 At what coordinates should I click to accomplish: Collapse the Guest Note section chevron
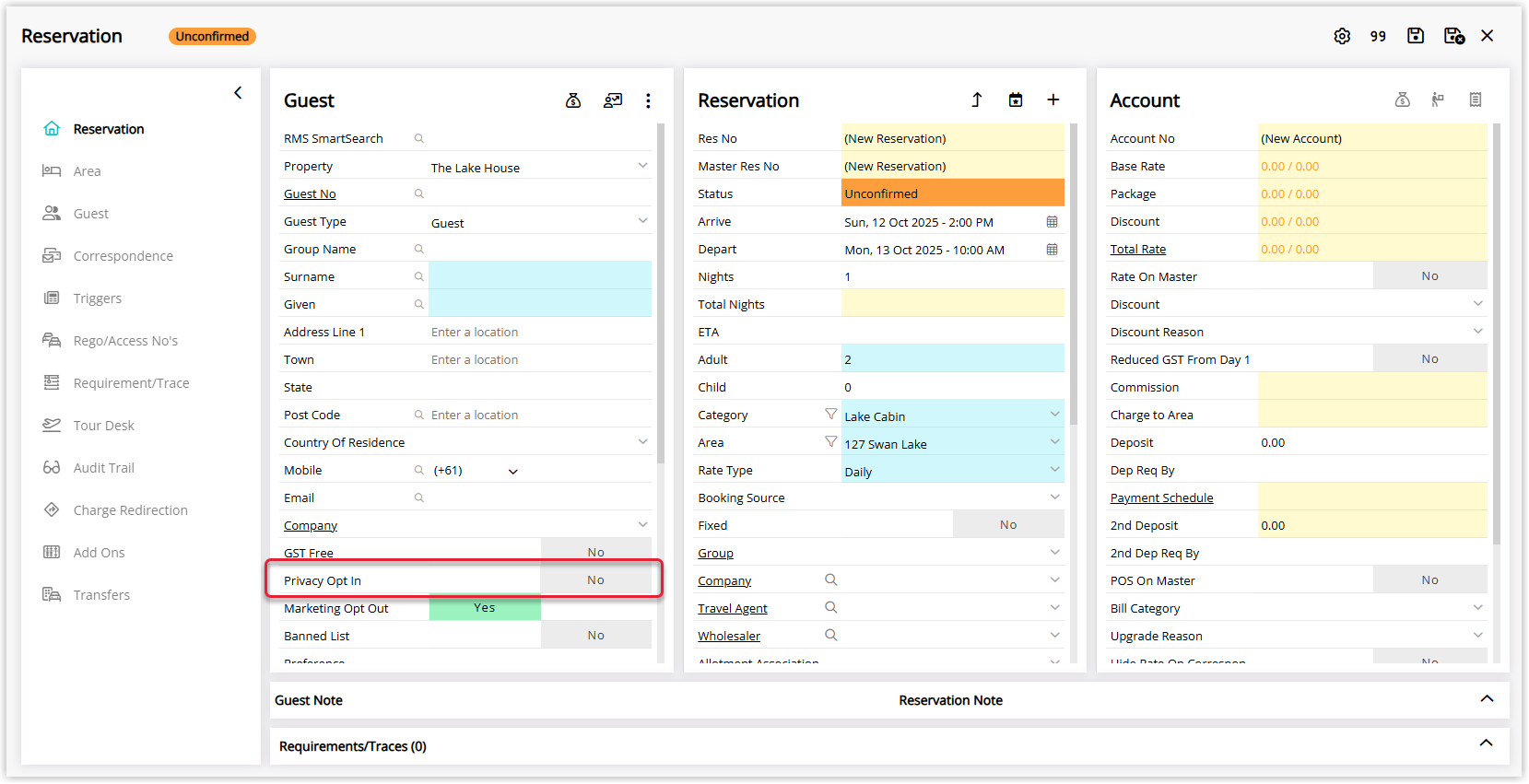click(1487, 699)
